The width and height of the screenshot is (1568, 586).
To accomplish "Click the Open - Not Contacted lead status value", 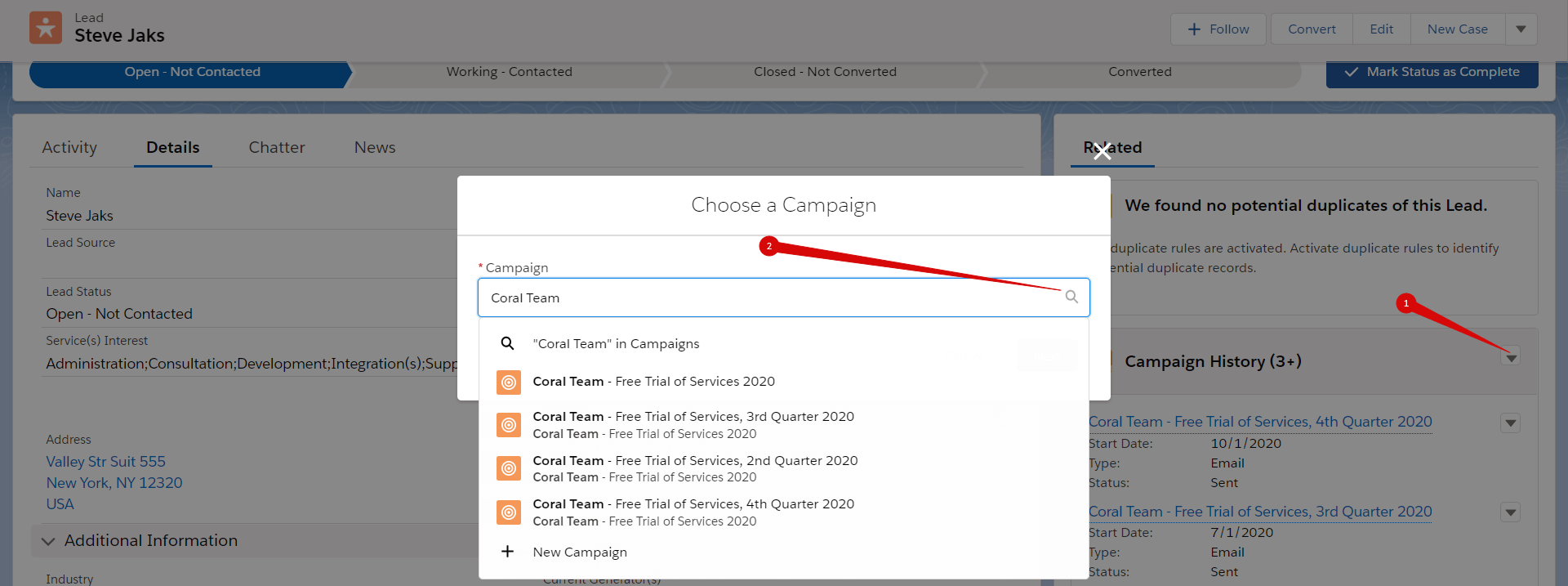I will [x=119, y=314].
